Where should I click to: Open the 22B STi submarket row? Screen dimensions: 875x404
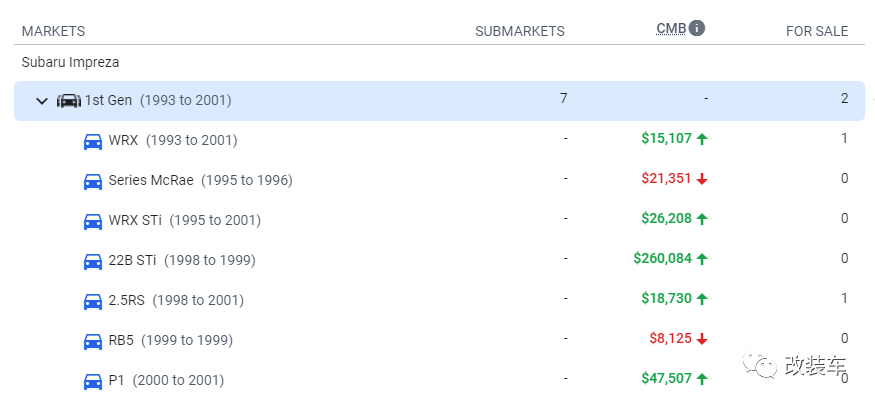coord(439,261)
